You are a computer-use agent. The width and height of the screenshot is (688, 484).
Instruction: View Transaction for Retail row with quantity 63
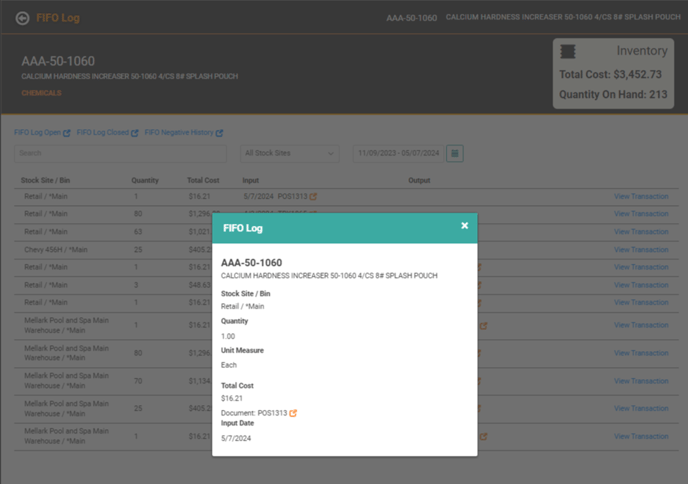pyautogui.click(x=641, y=232)
